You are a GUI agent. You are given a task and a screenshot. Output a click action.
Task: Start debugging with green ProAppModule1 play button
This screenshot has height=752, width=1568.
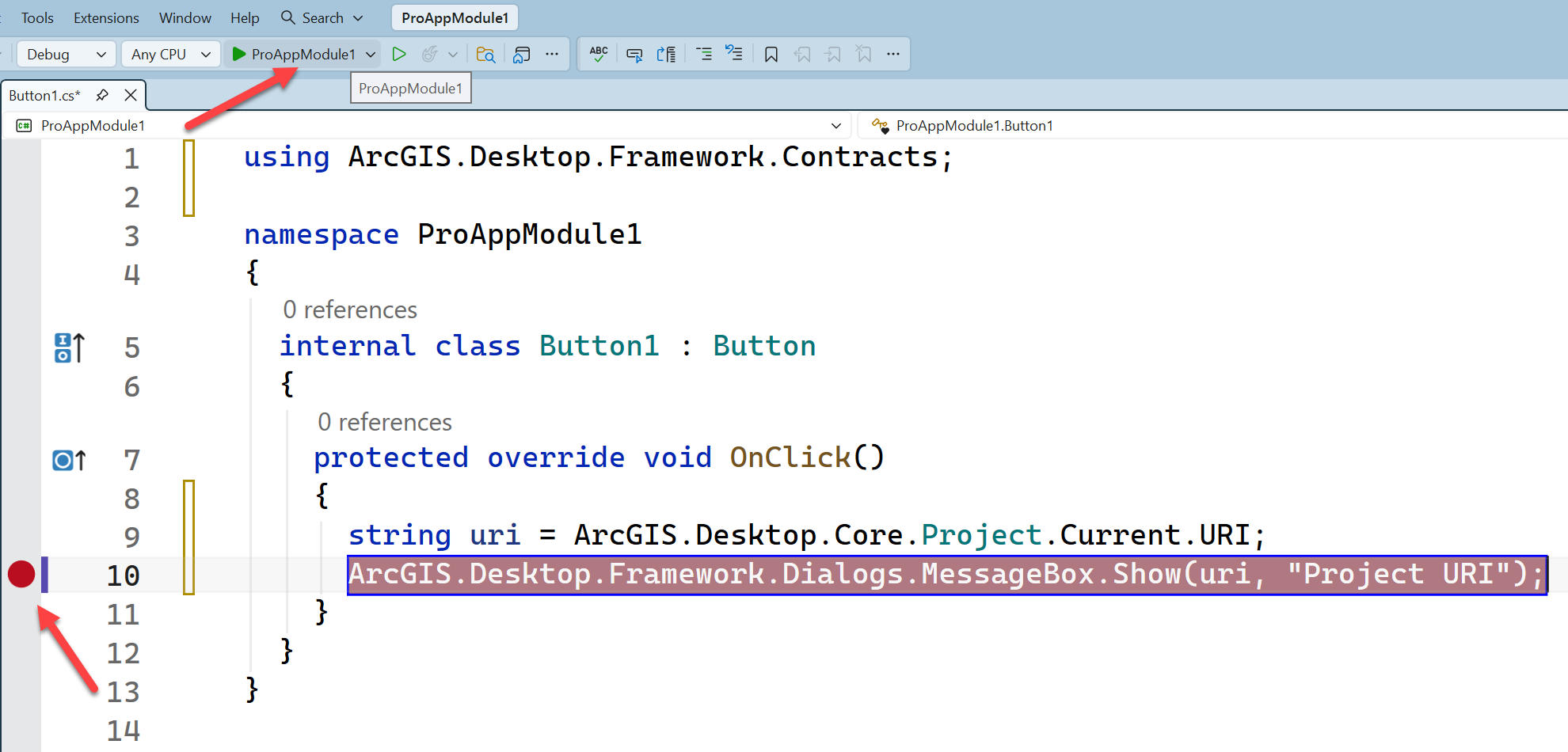click(x=294, y=54)
